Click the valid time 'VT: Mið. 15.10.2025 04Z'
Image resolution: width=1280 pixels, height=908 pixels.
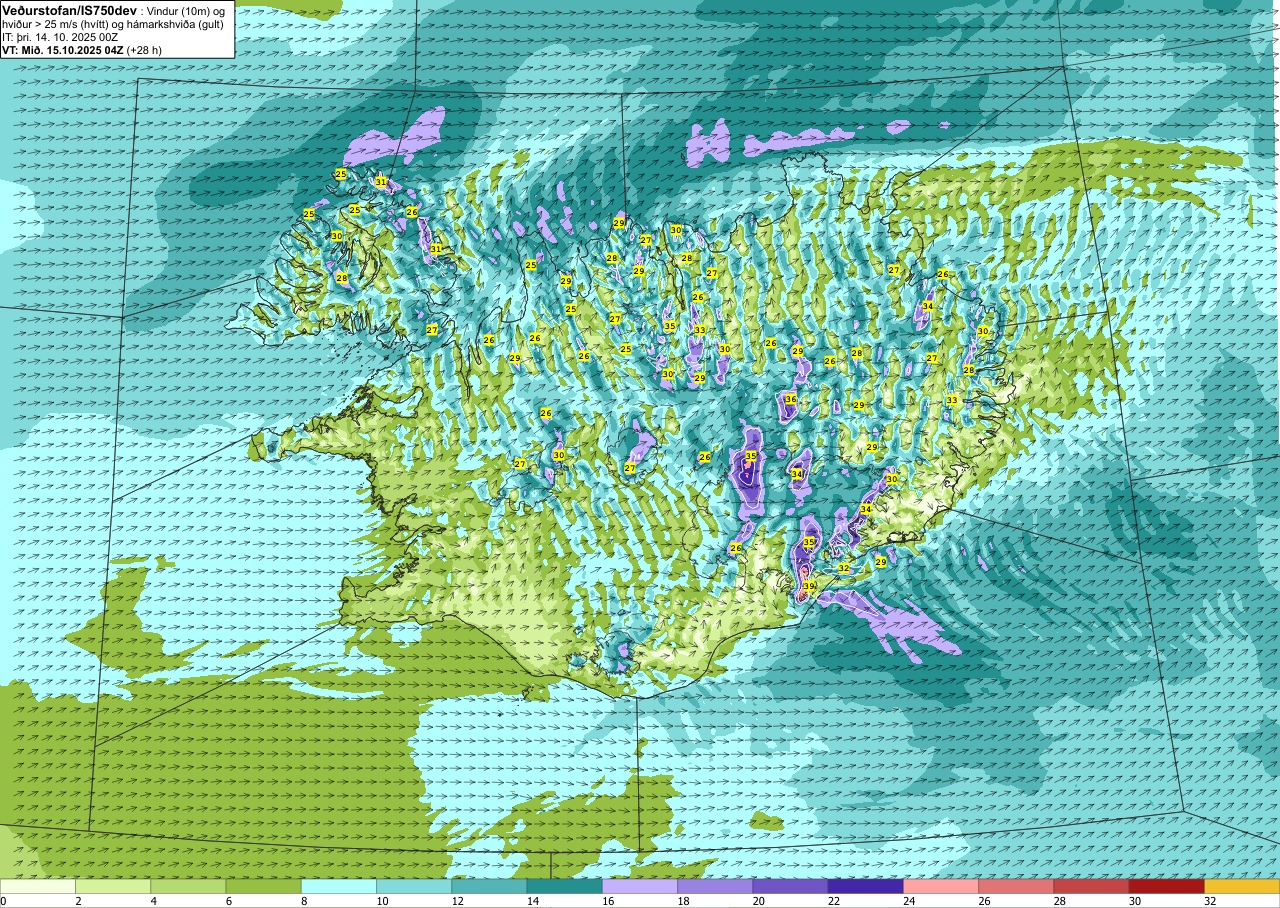click(x=62, y=49)
